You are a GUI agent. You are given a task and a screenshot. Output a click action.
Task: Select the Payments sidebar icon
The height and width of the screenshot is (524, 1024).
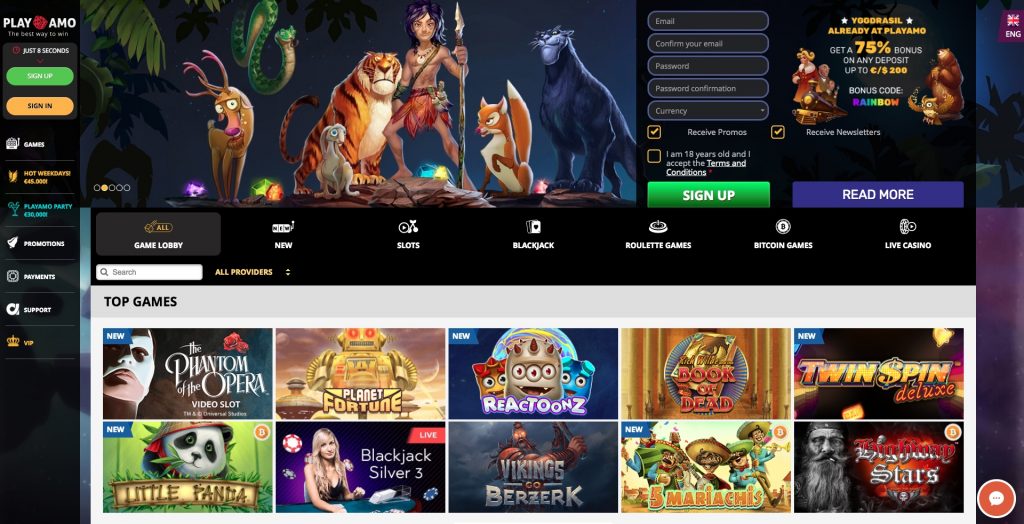[12, 276]
